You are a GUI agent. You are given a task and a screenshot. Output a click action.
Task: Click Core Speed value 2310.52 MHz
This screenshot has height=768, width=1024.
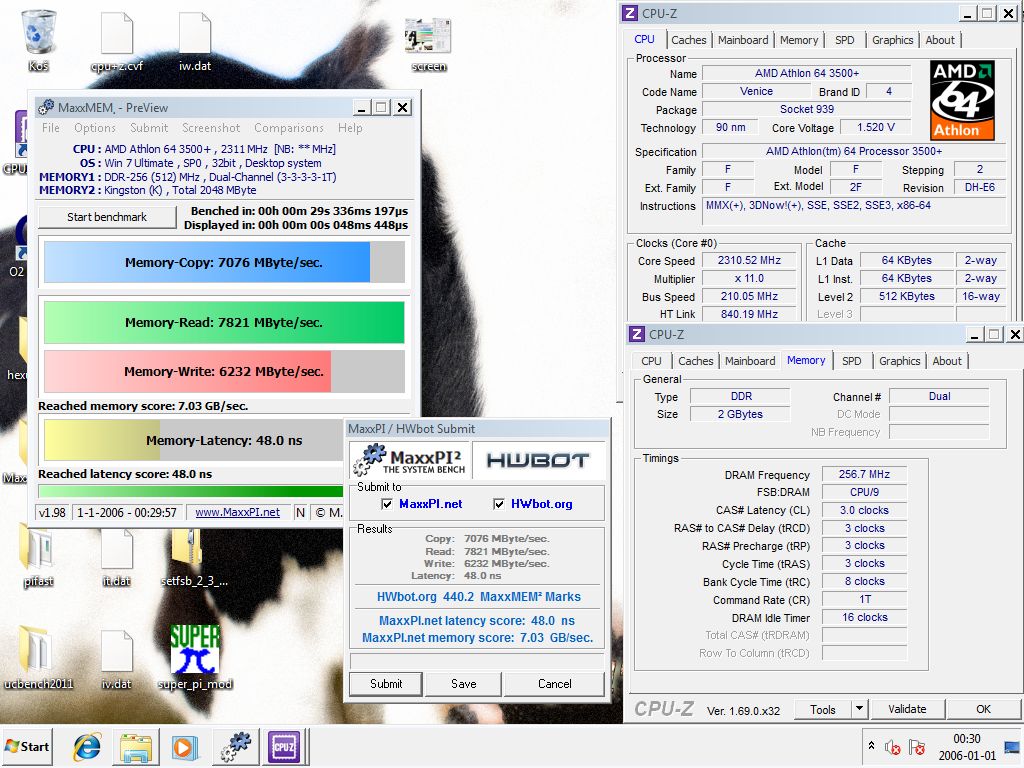(749, 260)
